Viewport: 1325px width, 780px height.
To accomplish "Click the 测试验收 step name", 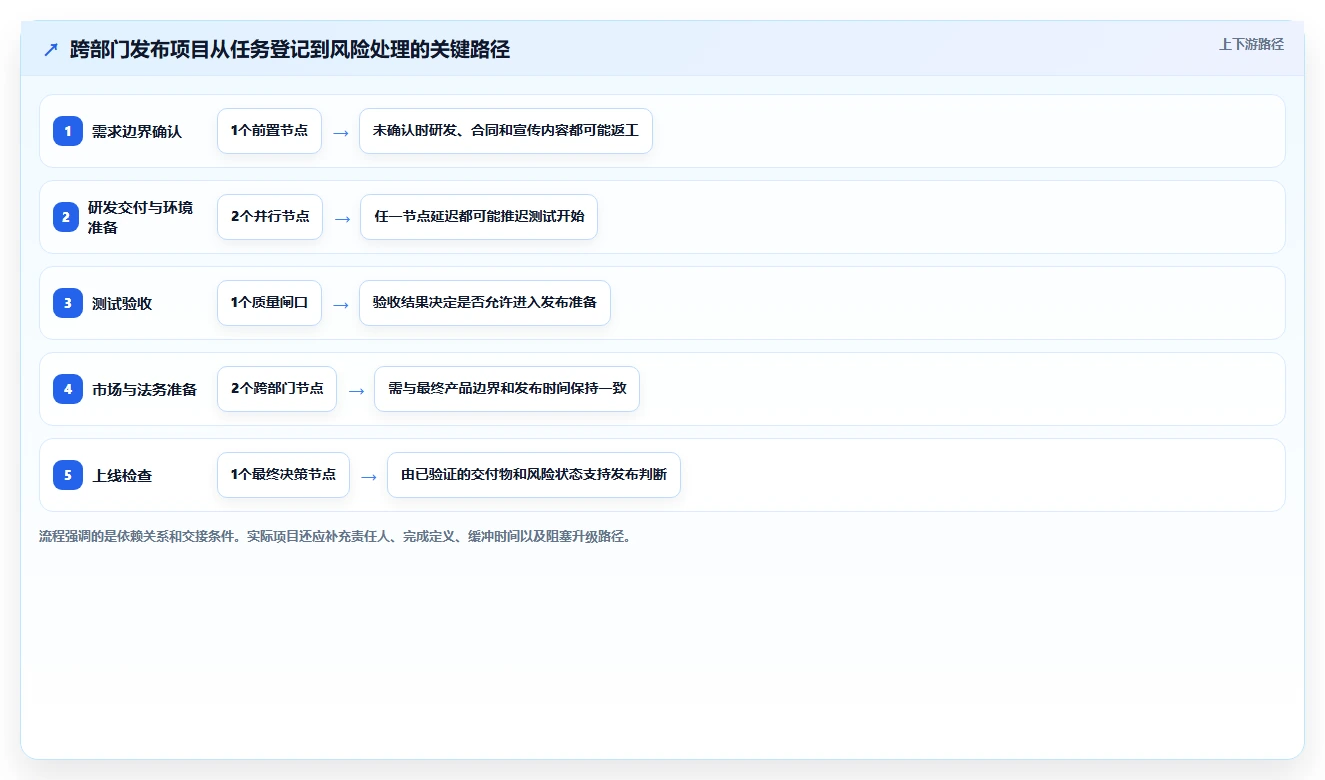I will (x=122, y=303).
